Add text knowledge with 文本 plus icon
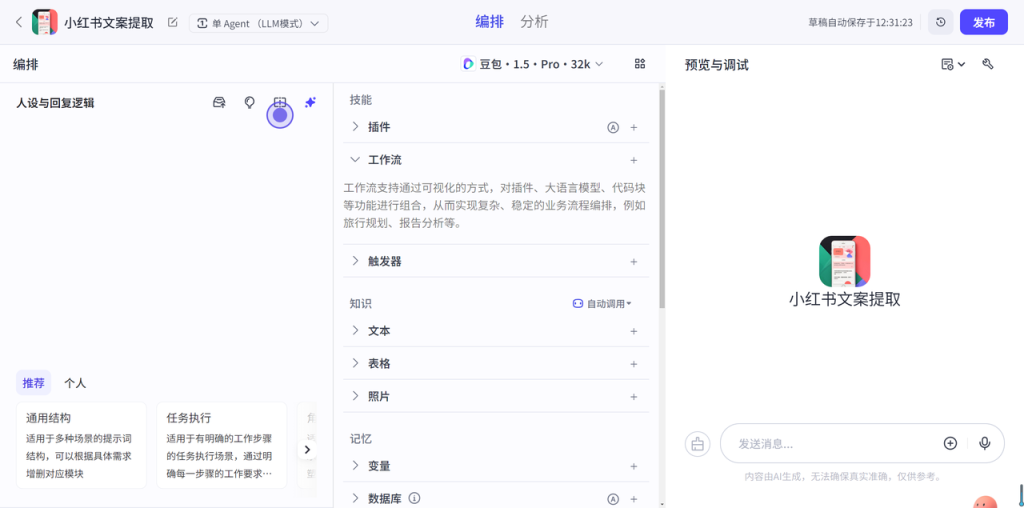Image resolution: width=1024 pixels, height=508 pixels. click(633, 331)
